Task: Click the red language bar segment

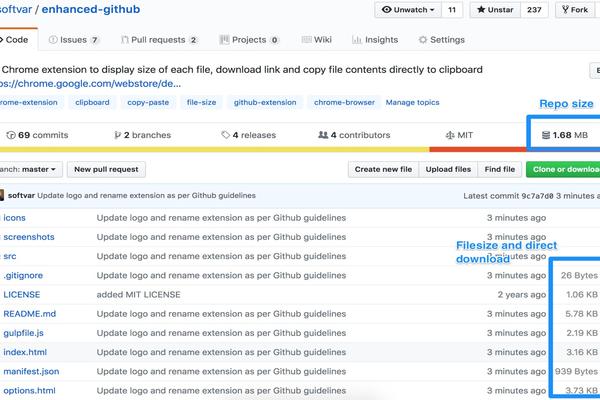Action: [x=478, y=149]
